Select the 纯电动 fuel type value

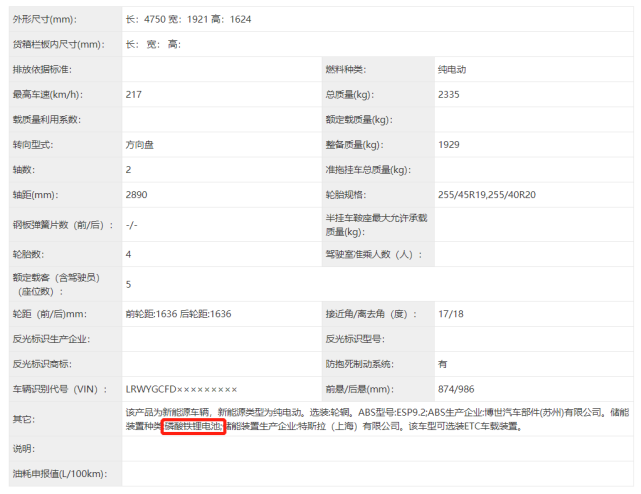click(452, 70)
